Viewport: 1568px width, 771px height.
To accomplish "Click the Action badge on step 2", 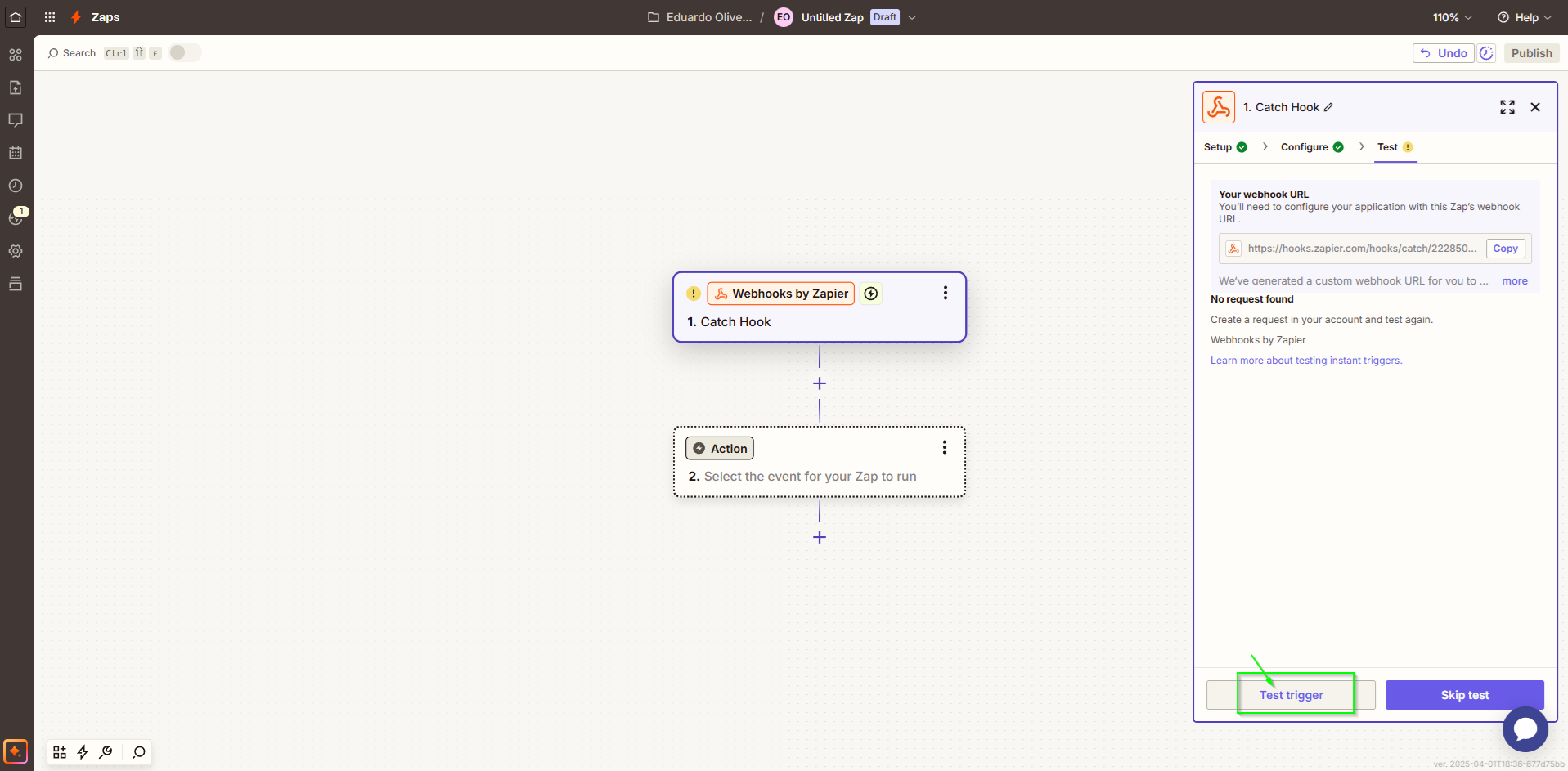I will point(720,448).
